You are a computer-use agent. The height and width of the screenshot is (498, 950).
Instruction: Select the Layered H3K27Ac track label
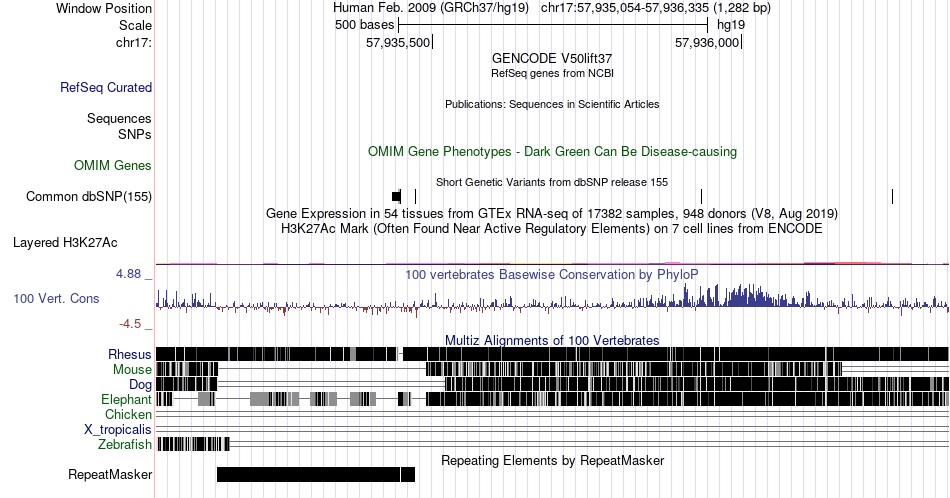coord(65,242)
